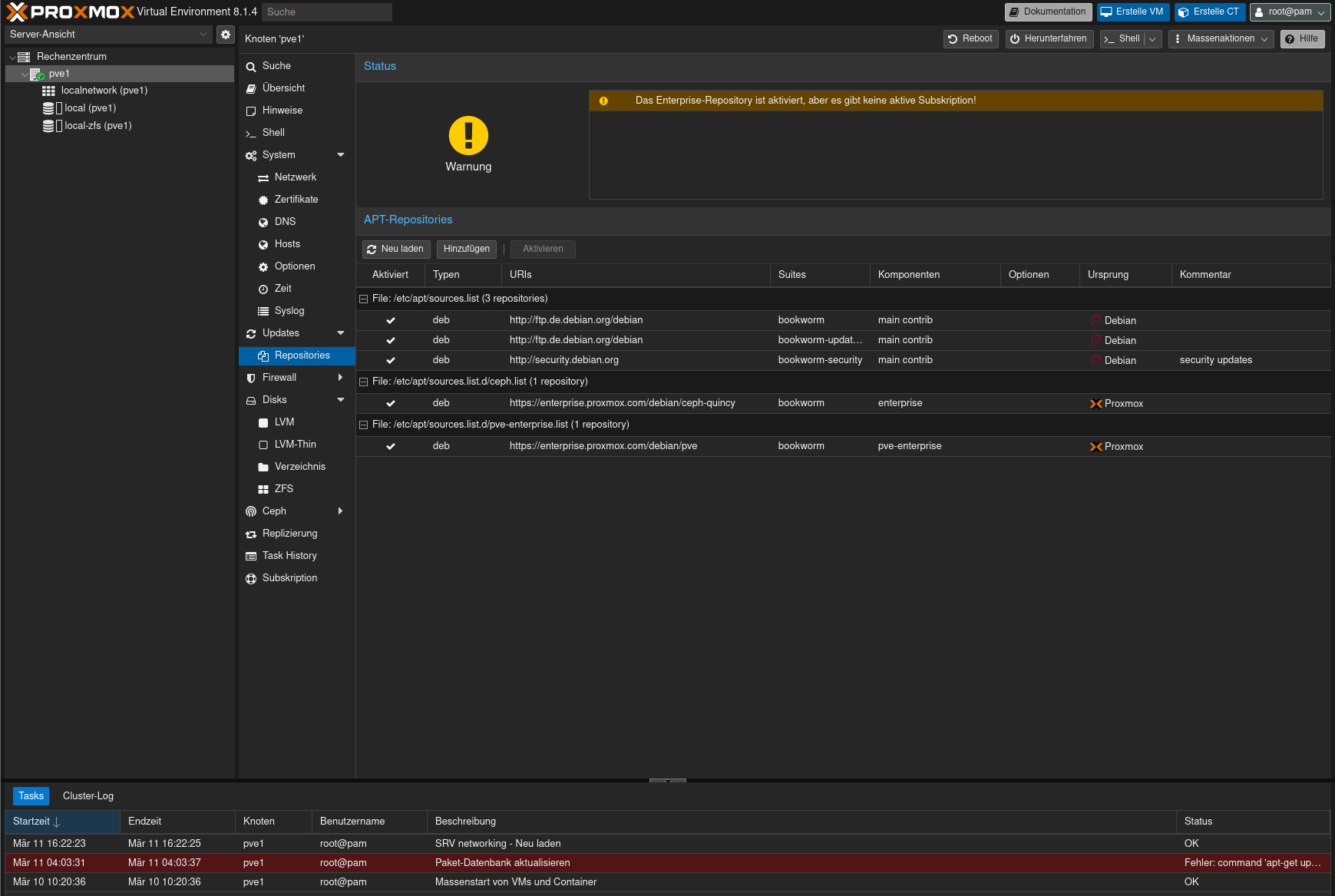This screenshot has width=1335, height=896.
Task: Click the yellow Warnung status icon
Action: pyautogui.click(x=468, y=136)
